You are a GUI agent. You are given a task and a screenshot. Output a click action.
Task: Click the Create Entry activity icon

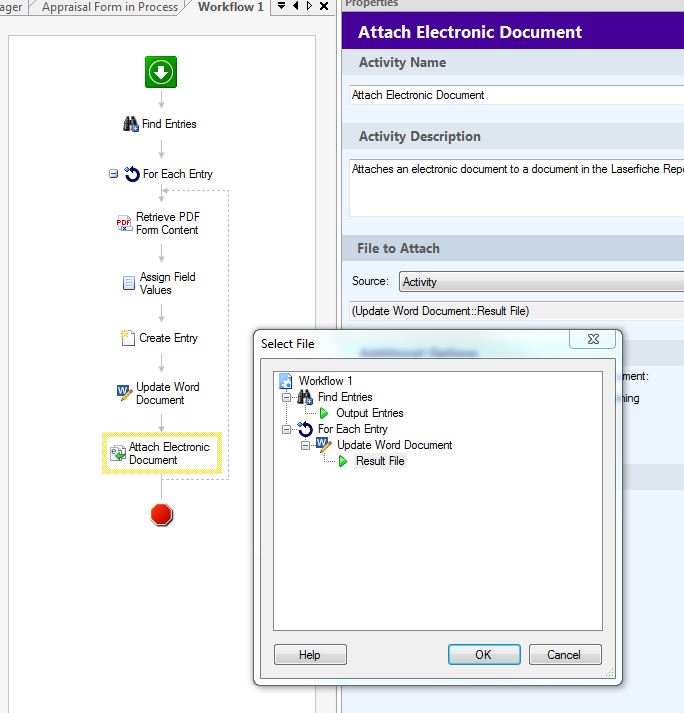click(128, 338)
